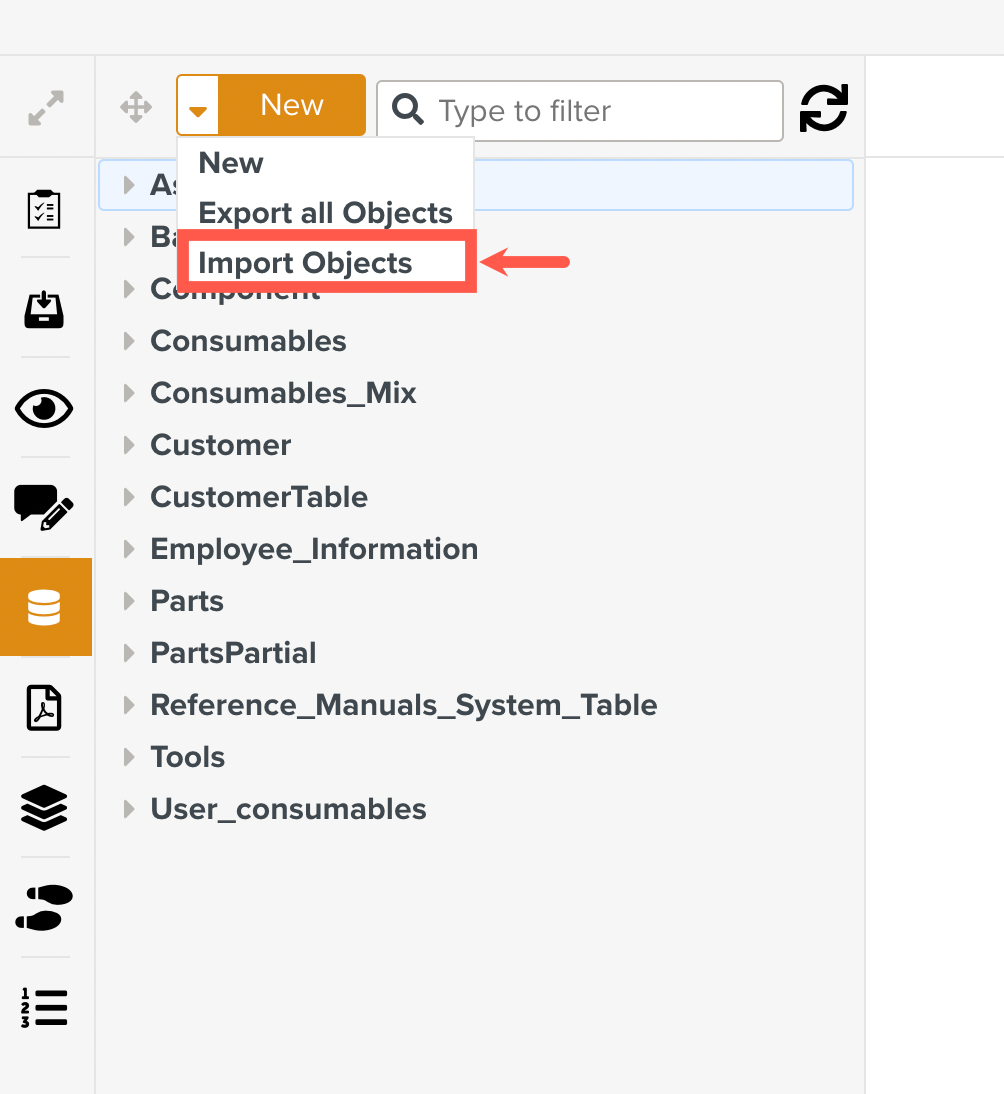Expand the Consumables tree node
Viewport: 1004px width, 1094px height.
(x=129, y=341)
